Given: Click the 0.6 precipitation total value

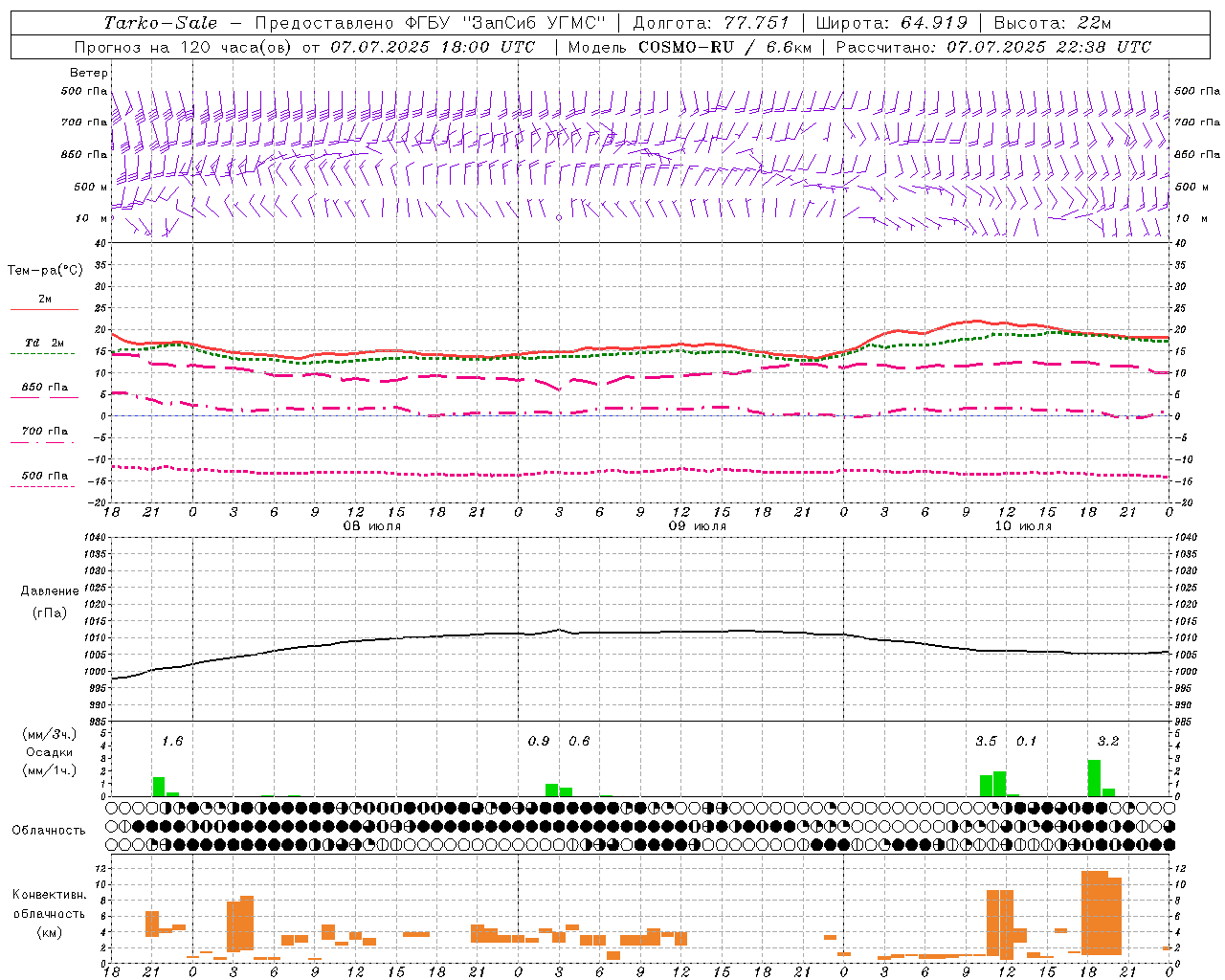Looking at the screenshot, I should pos(579,741).
